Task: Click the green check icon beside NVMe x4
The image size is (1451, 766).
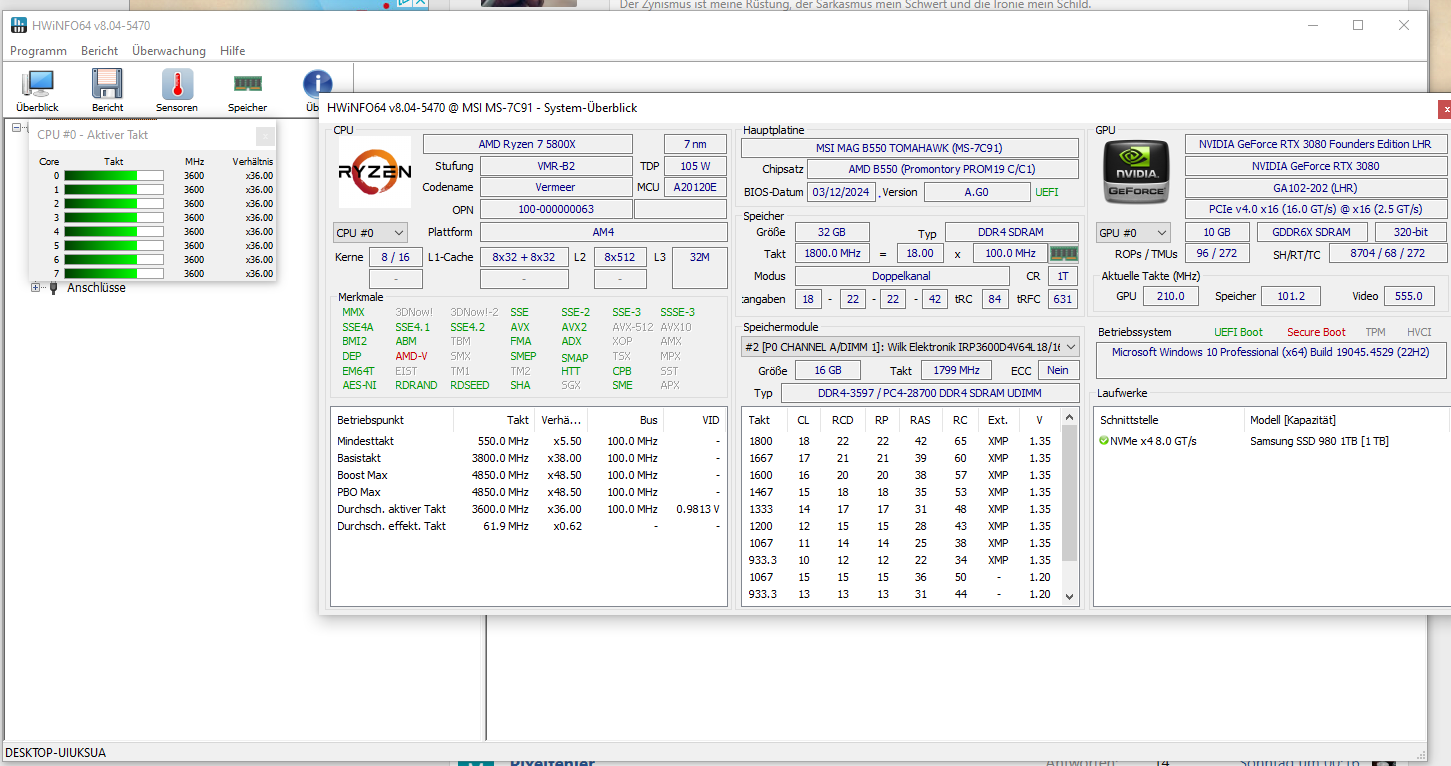Action: click(x=1104, y=441)
